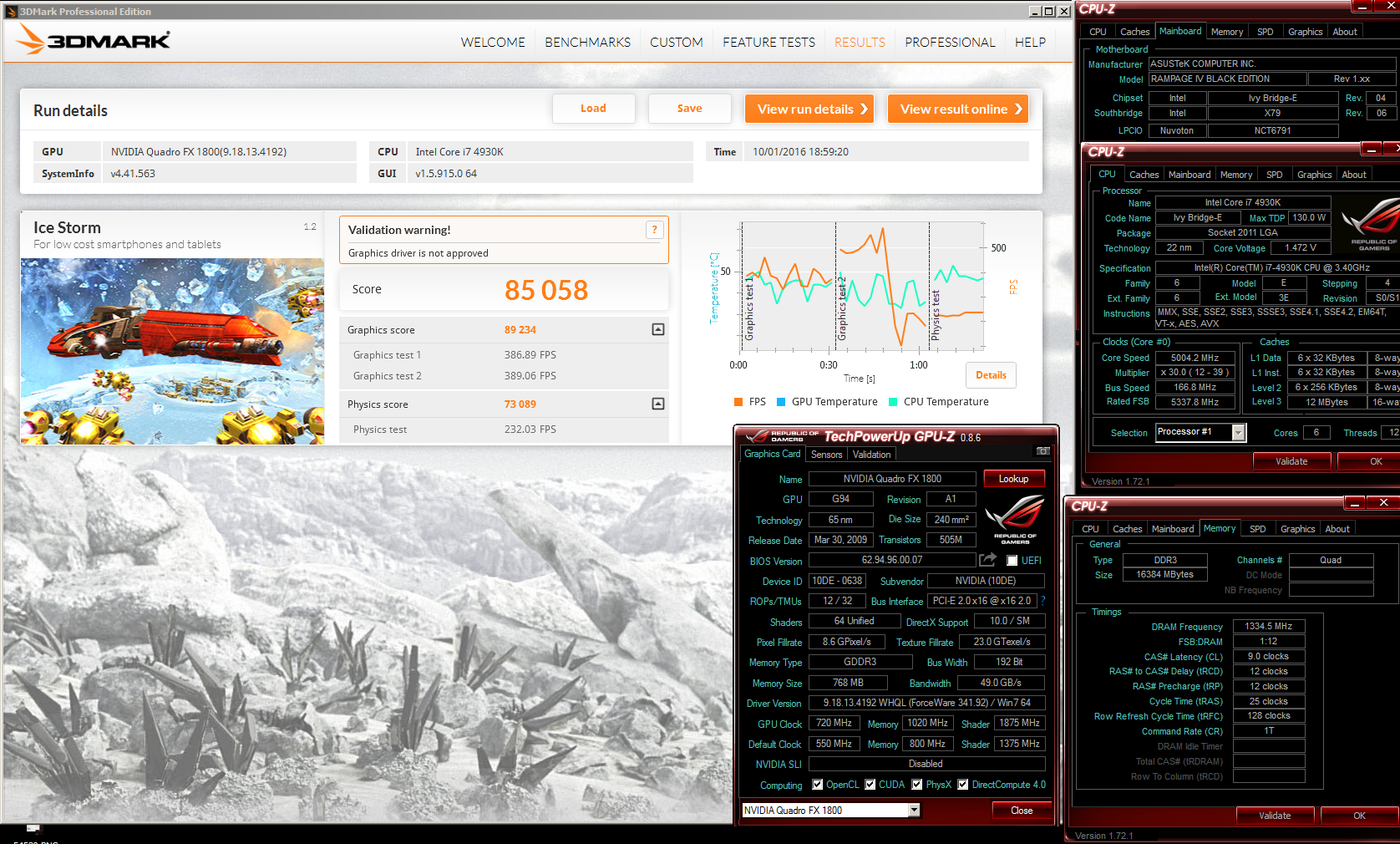The image size is (1400, 844).
Task: Click the memory Size value 16384 MBytes
Action: tap(1164, 575)
